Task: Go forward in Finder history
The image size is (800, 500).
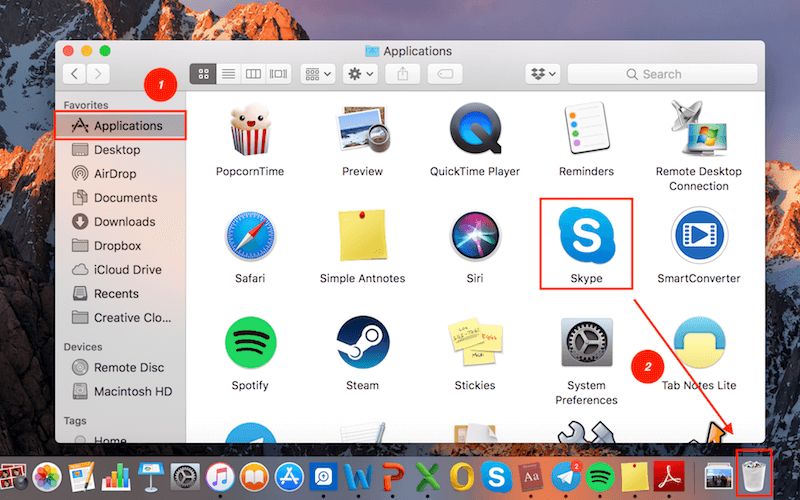Action: point(98,74)
